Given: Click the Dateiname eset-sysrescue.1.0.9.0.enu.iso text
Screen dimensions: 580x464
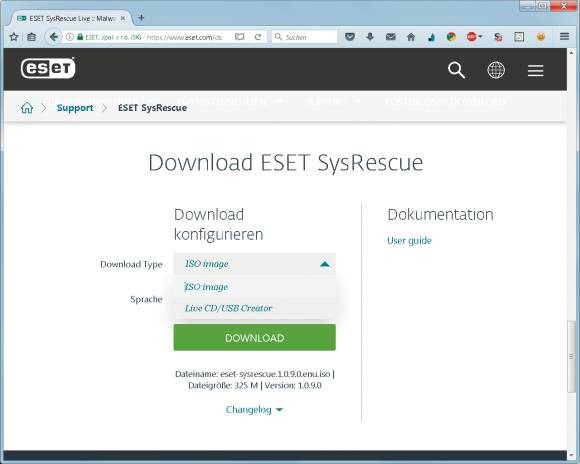Looking at the screenshot, I should (253, 374).
